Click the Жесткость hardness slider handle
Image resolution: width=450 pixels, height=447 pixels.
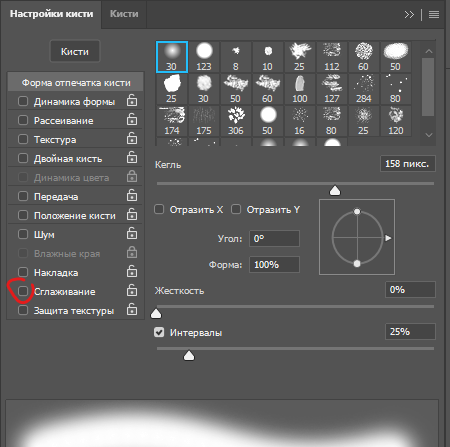pyautogui.click(x=156, y=314)
